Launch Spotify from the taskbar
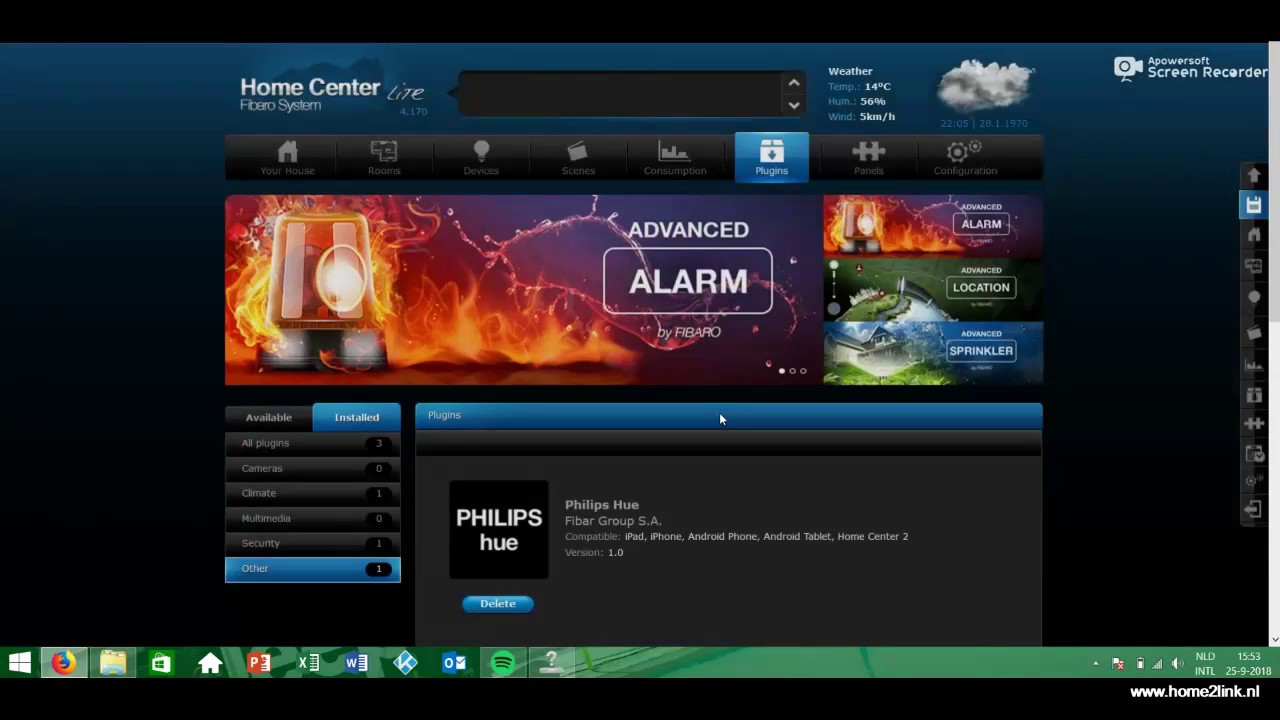Viewport: 1280px width, 720px height. pos(503,662)
